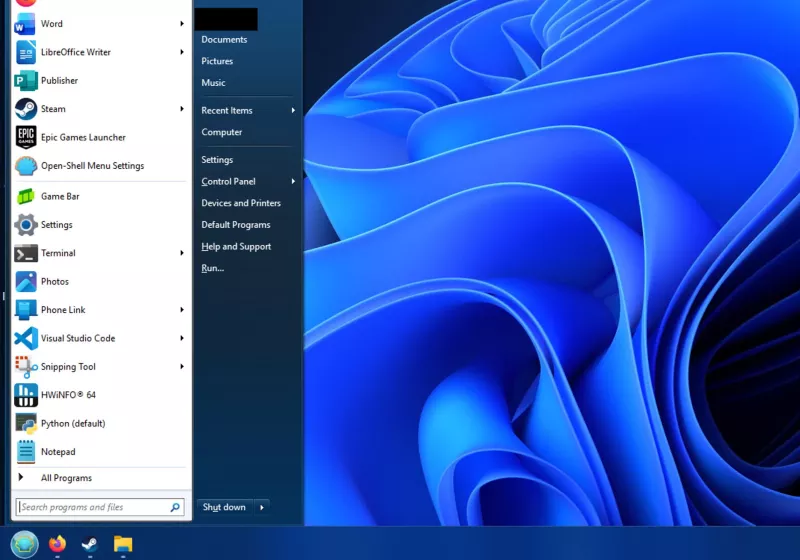Open Python (default) icon

coord(26,424)
